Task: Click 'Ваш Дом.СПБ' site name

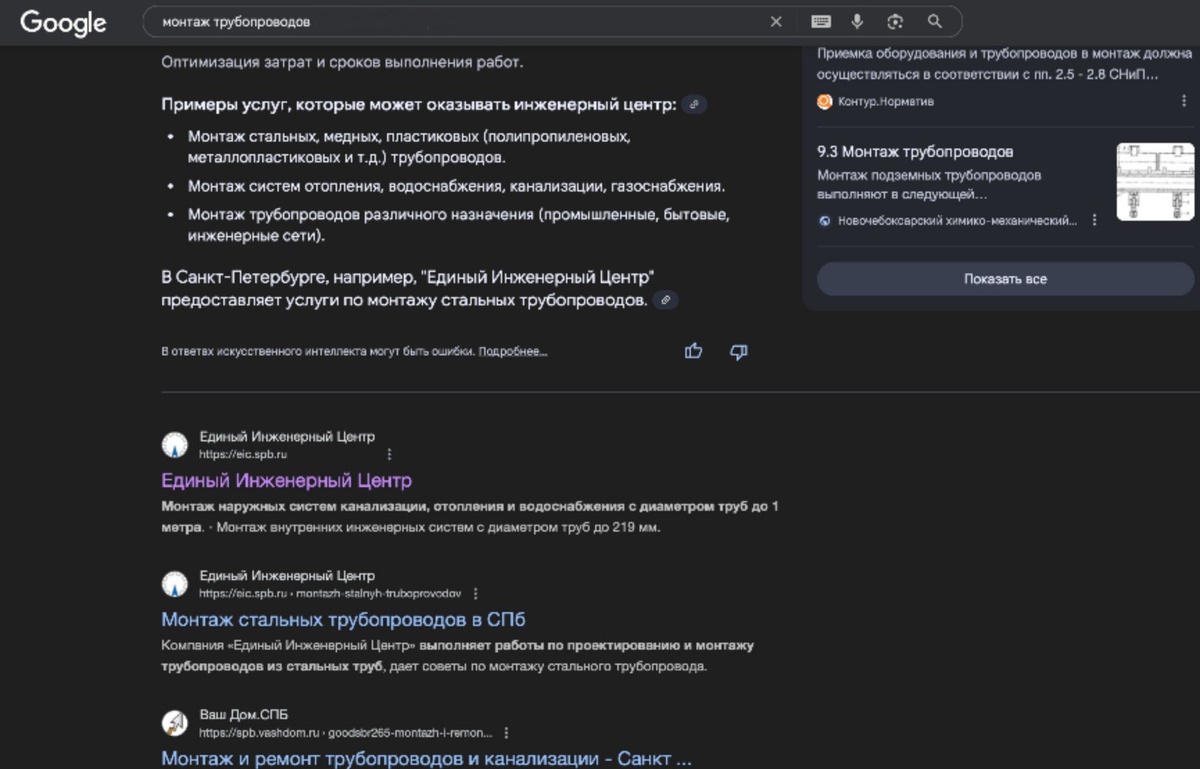Action: tap(243, 715)
